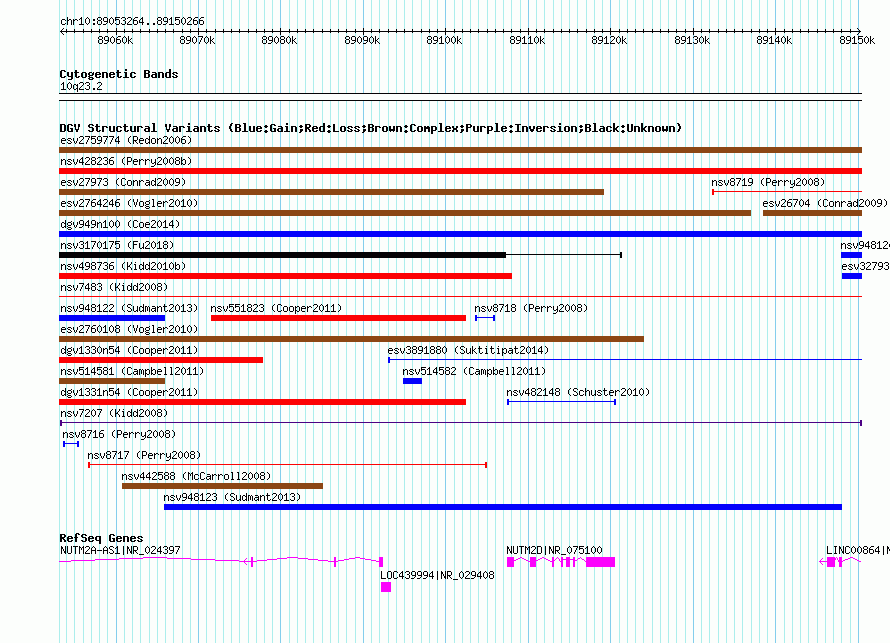Click the red bar of nsv428236 (Perry2008b)
This screenshot has width=890, height=643.
pos(460,171)
